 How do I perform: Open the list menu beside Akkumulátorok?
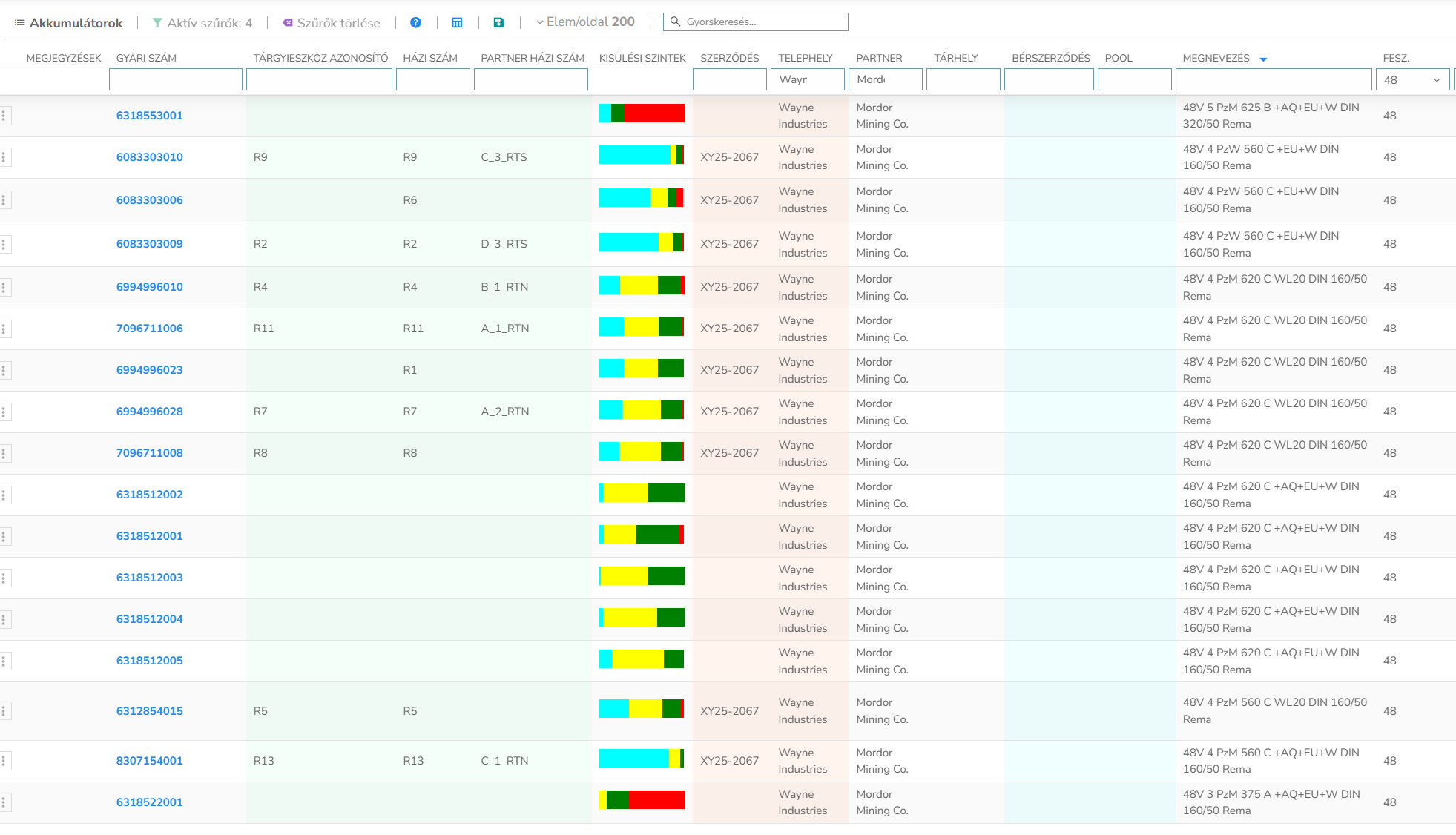[x=19, y=22]
